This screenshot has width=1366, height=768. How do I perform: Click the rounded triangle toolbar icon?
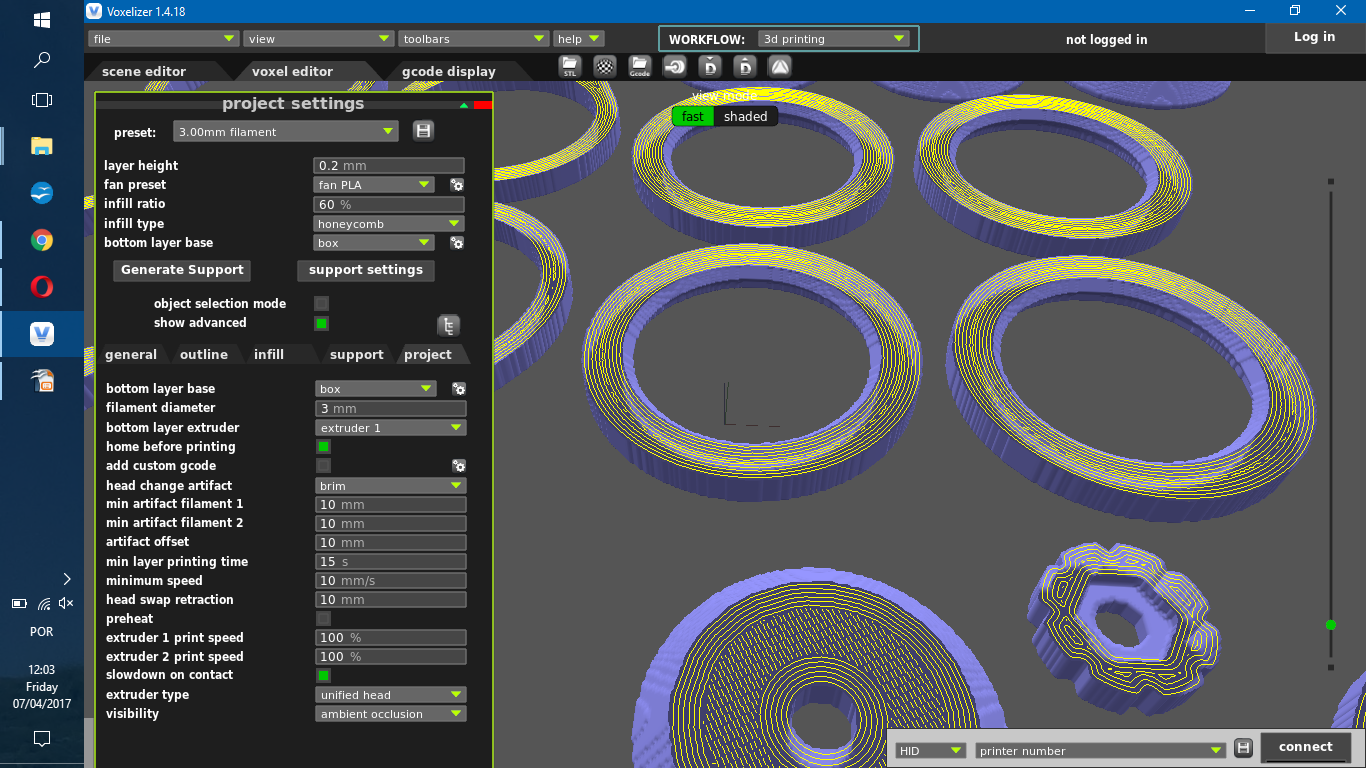point(780,67)
